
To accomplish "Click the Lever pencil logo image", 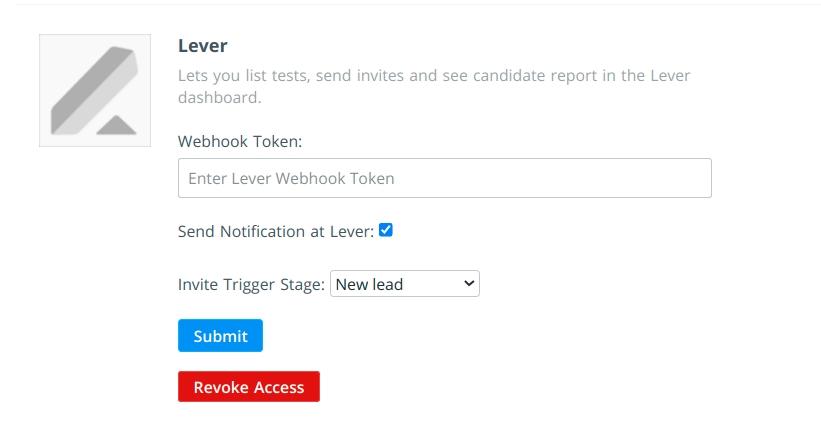I will 95,90.
